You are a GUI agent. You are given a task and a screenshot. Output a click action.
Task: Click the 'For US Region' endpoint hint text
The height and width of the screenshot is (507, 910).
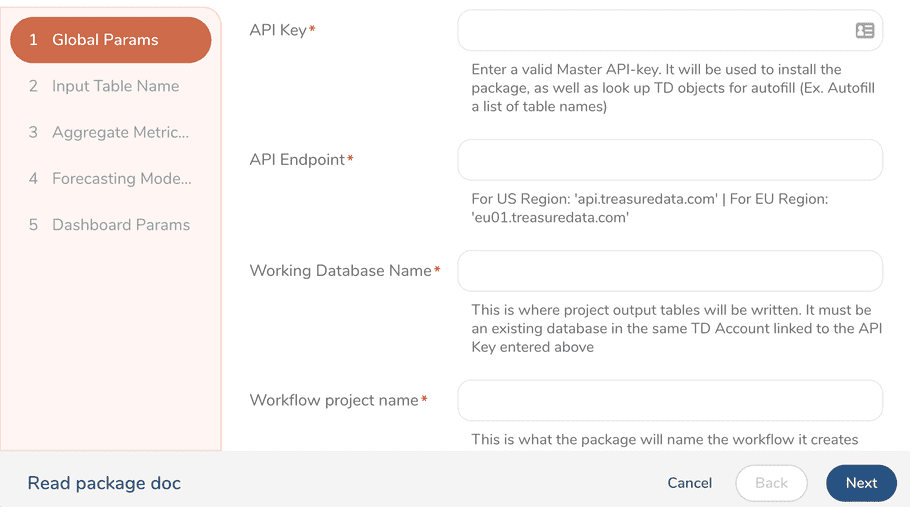(650, 208)
